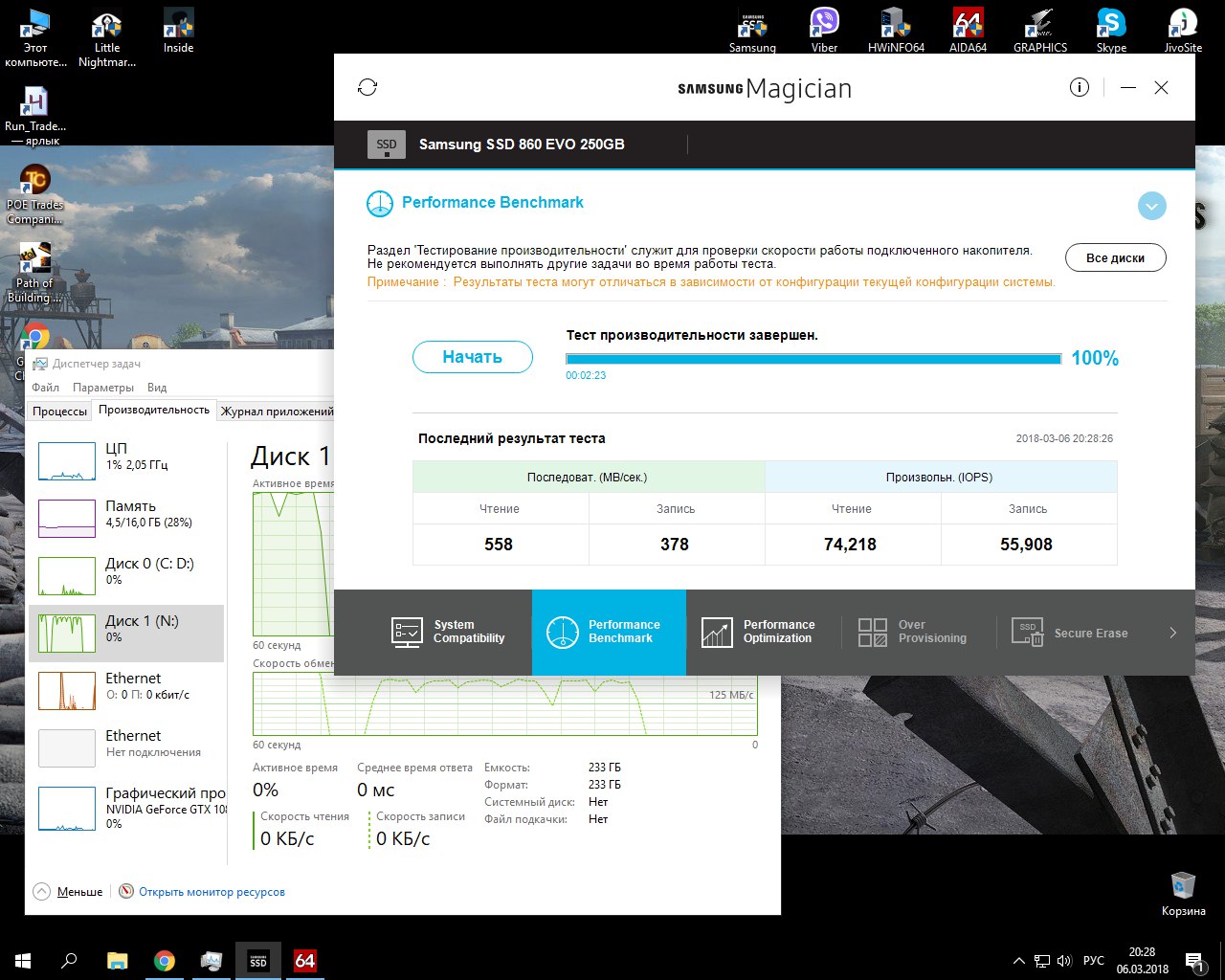Select Диск 0 (C: D:) in performance list
Screen dimensions: 1225x980
126,572
